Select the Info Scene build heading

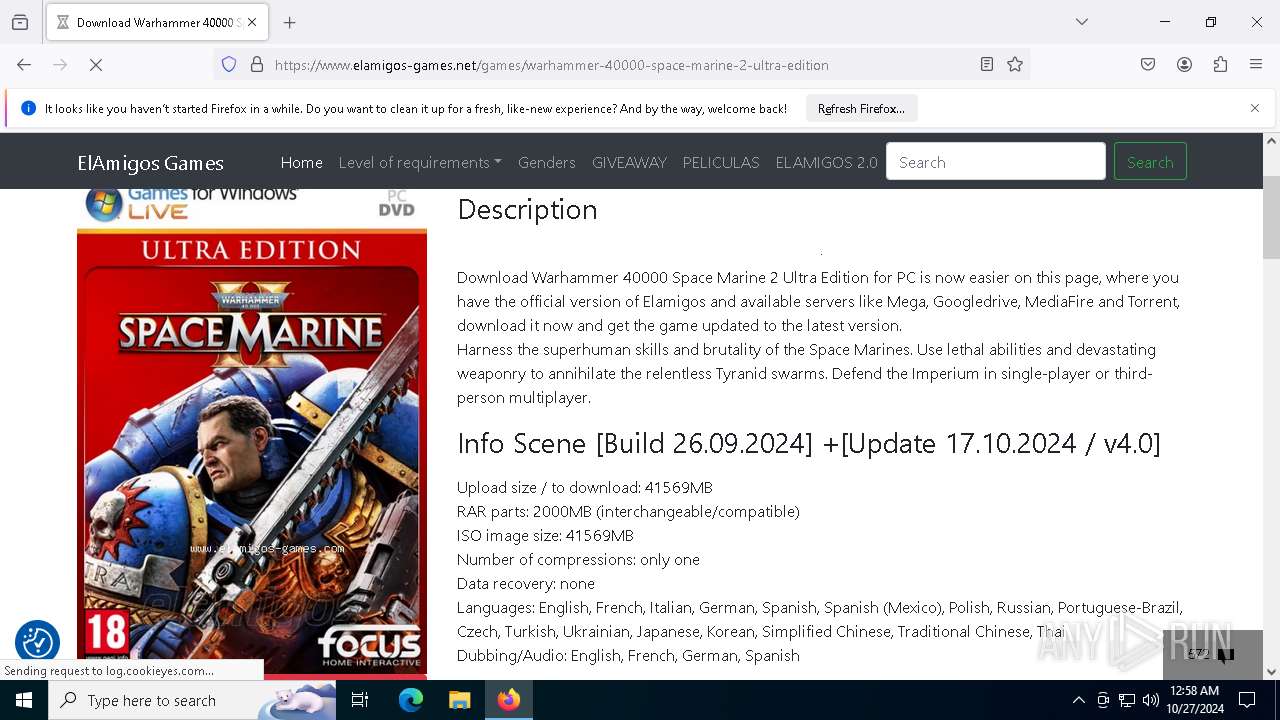click(809, 443)
